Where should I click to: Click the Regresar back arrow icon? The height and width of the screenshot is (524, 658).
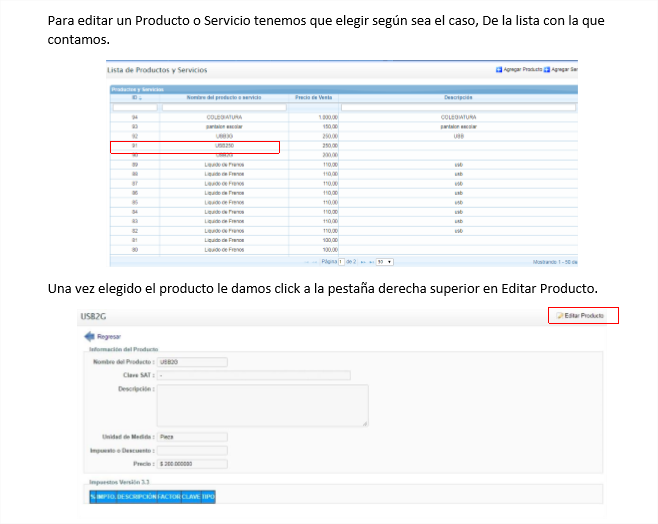tap(89, 337)
